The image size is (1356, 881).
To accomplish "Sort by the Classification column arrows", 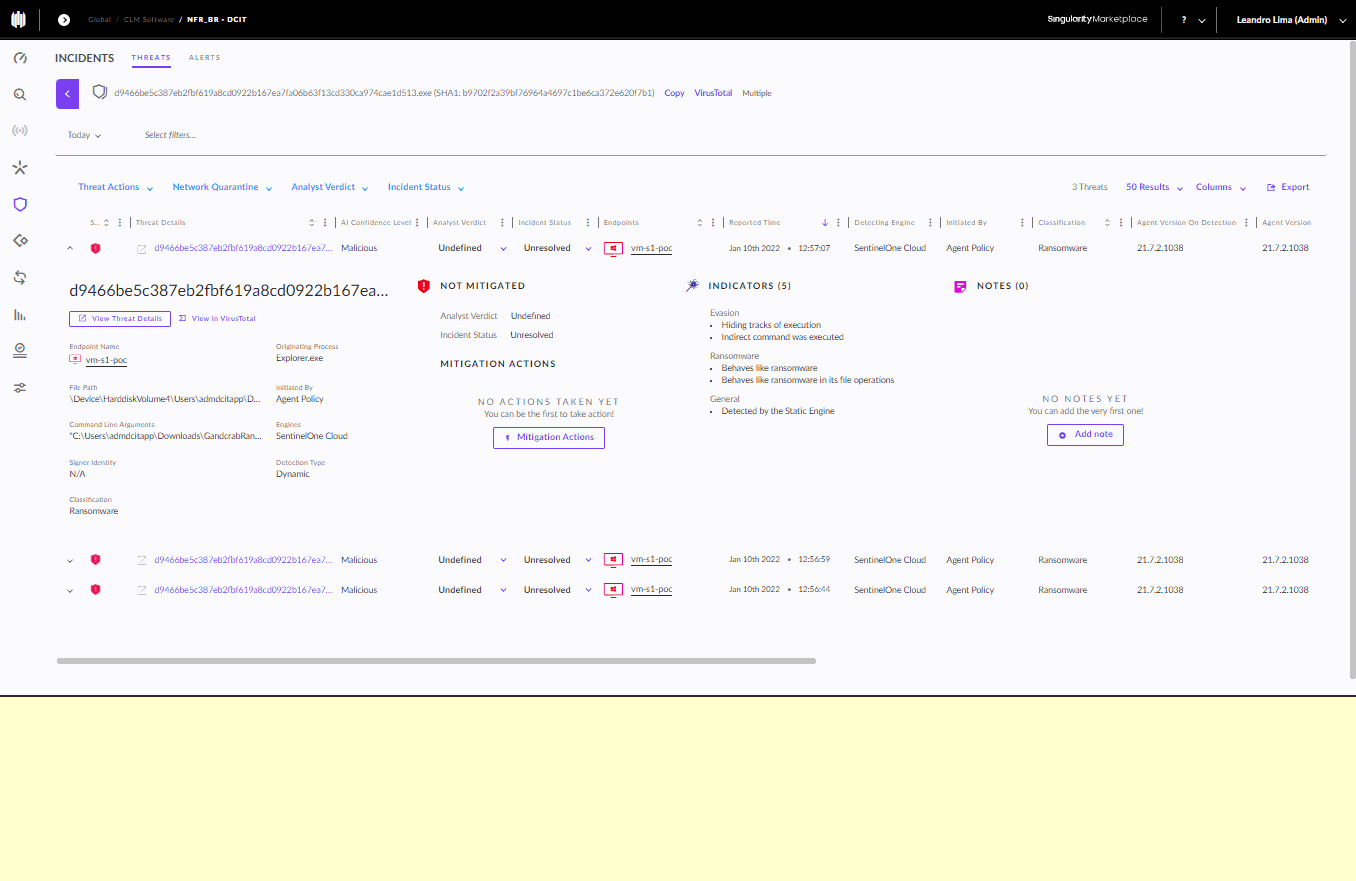I will tap(1109, 223).
